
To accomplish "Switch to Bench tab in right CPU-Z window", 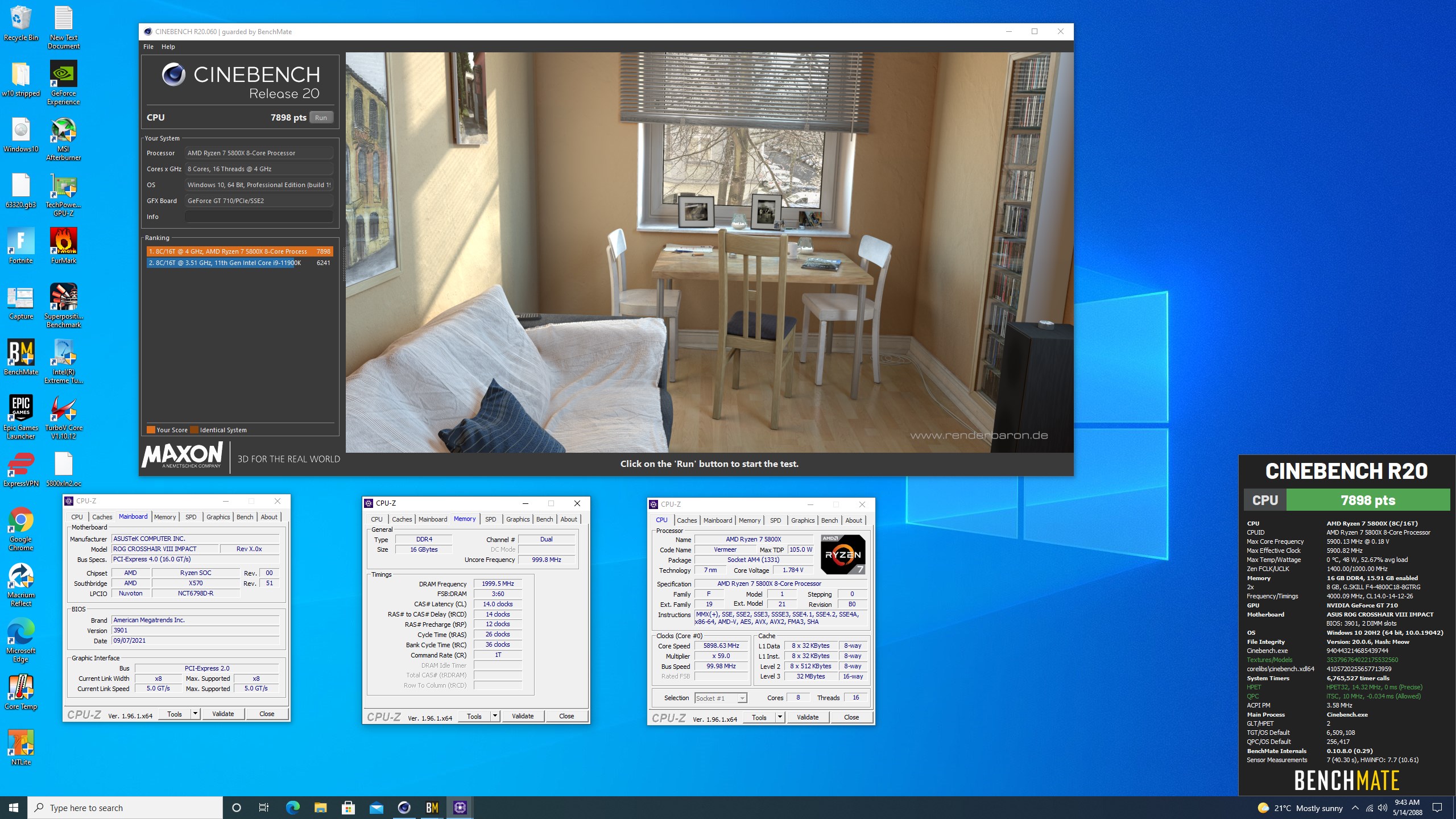I will click(x=829, y=520).
